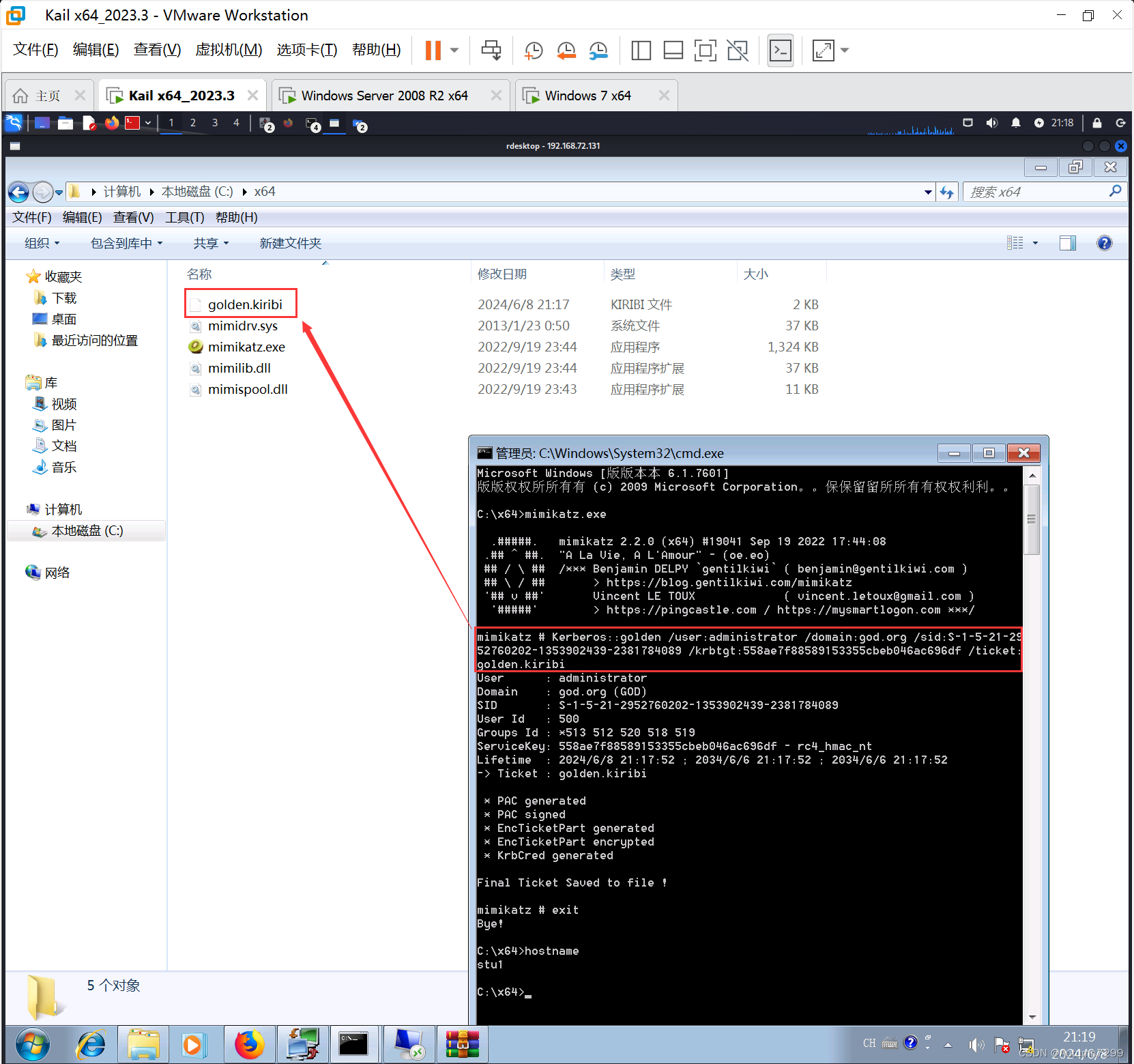1134x1064 pixels.
Task: Open the VMware 文件(F) menu
Action: (x=35, y=50)
